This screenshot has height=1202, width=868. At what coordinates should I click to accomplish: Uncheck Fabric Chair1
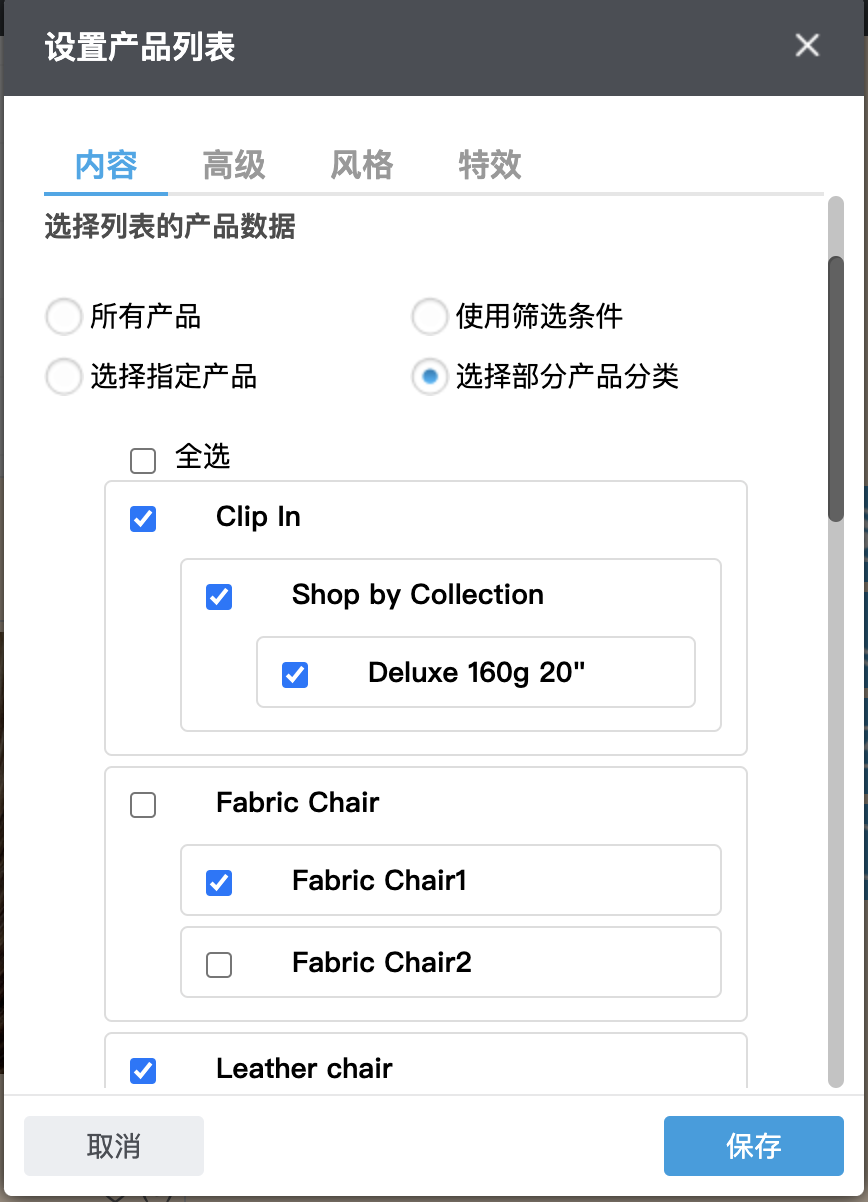[x=218, y=882]
